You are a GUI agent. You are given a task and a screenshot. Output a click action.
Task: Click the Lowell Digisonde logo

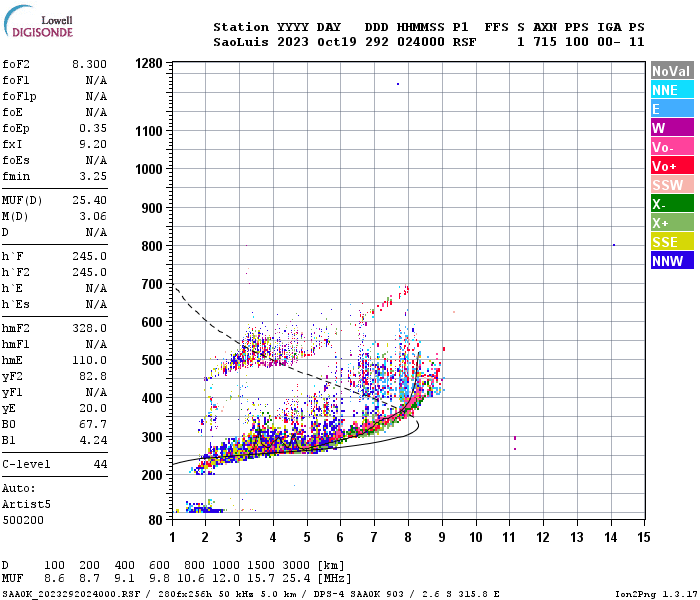coord(38,22)
